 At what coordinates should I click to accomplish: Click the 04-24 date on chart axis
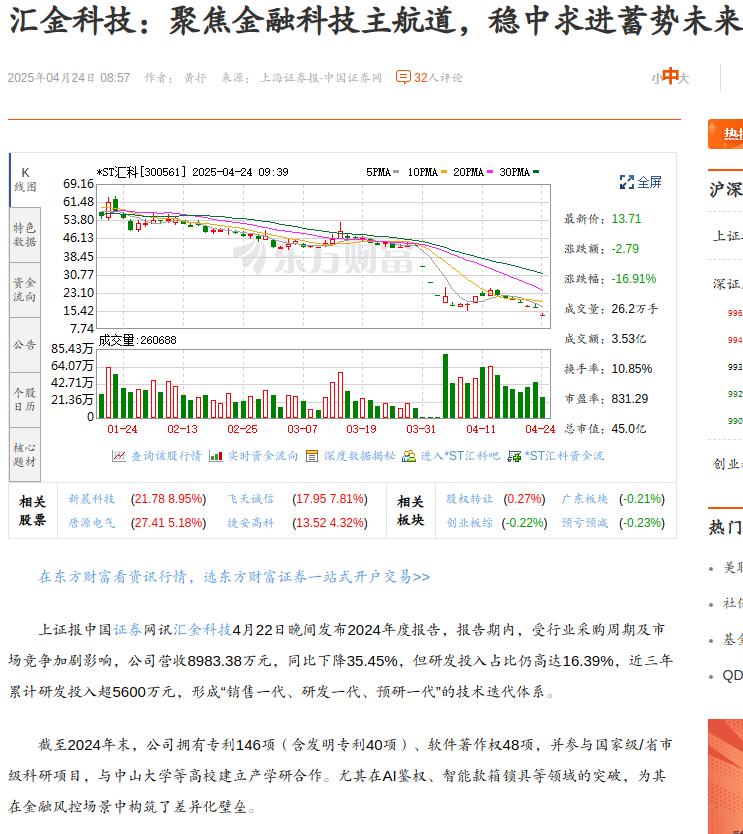[540, 429]
